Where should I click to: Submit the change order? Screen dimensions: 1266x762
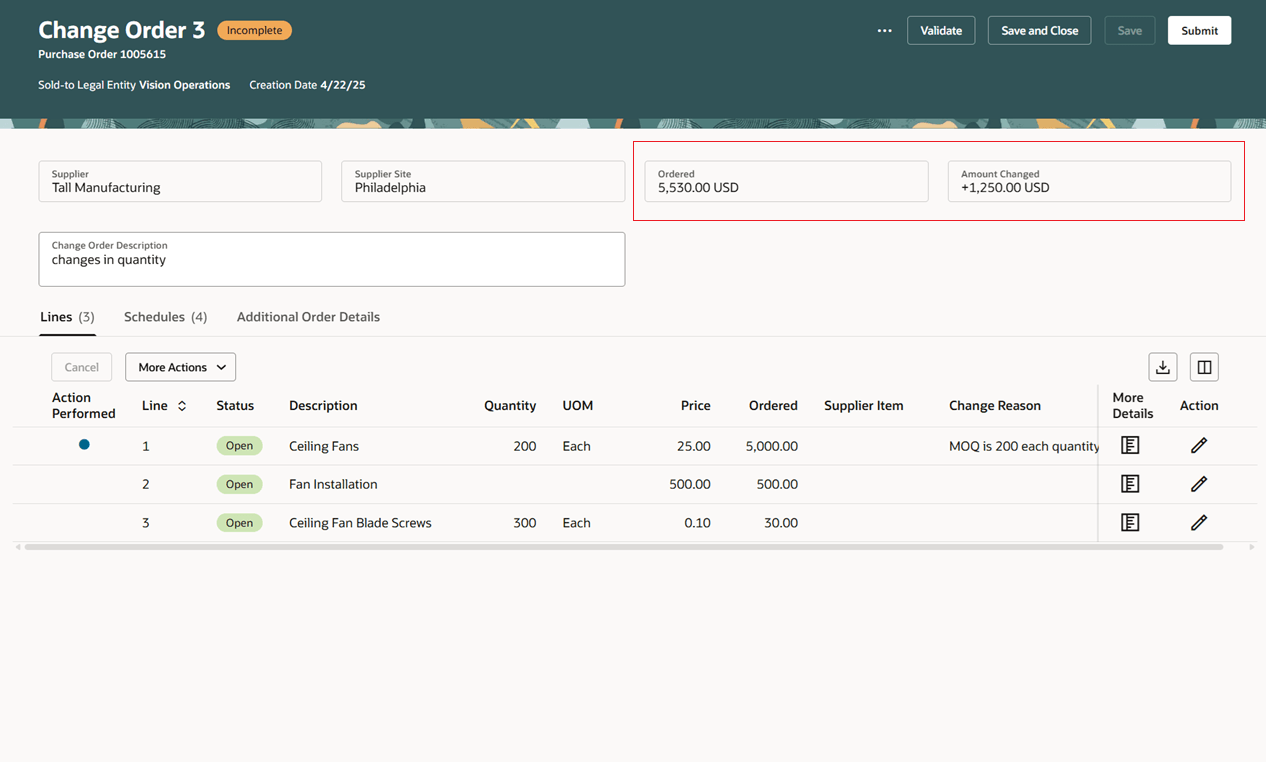(1199, 30)
